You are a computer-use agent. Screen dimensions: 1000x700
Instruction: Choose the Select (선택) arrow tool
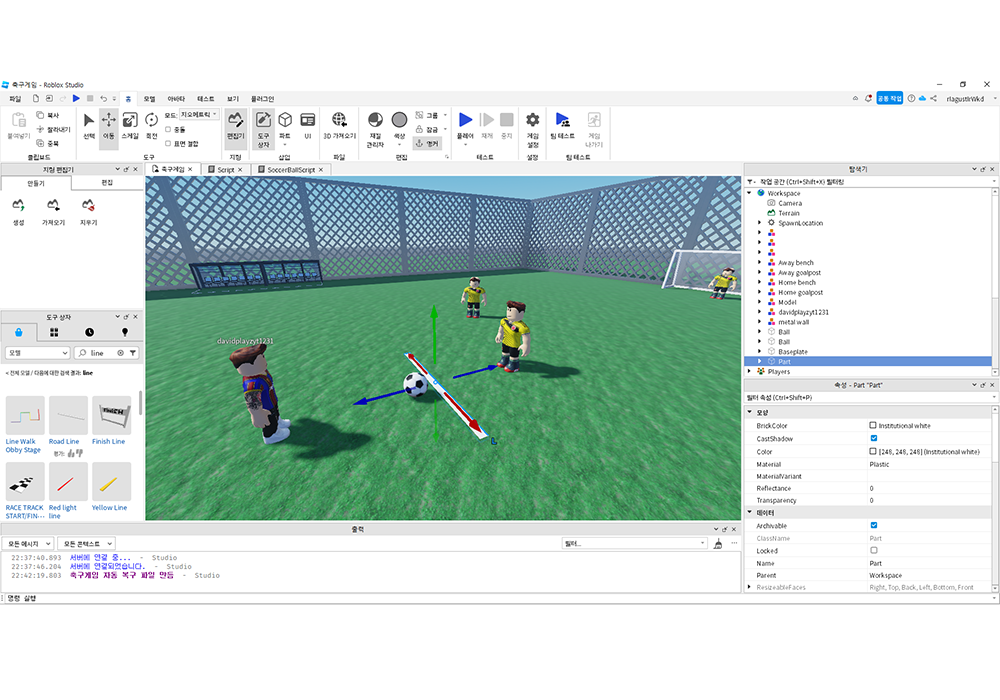coord(89,126)
